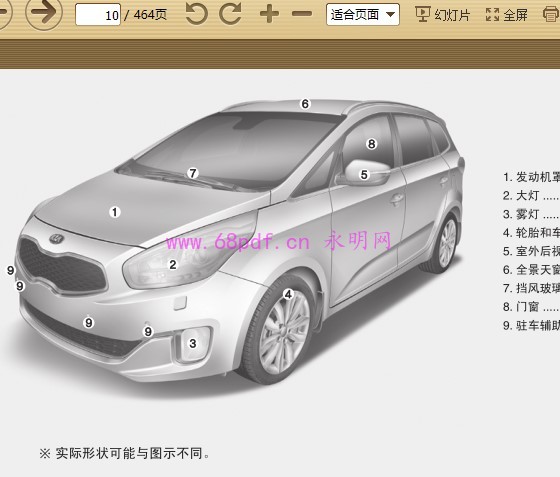The width and height of the screenshot is (560, 477).
Task: Open the 适合页面 zoom dropdown
Action: tap(362, 15)
